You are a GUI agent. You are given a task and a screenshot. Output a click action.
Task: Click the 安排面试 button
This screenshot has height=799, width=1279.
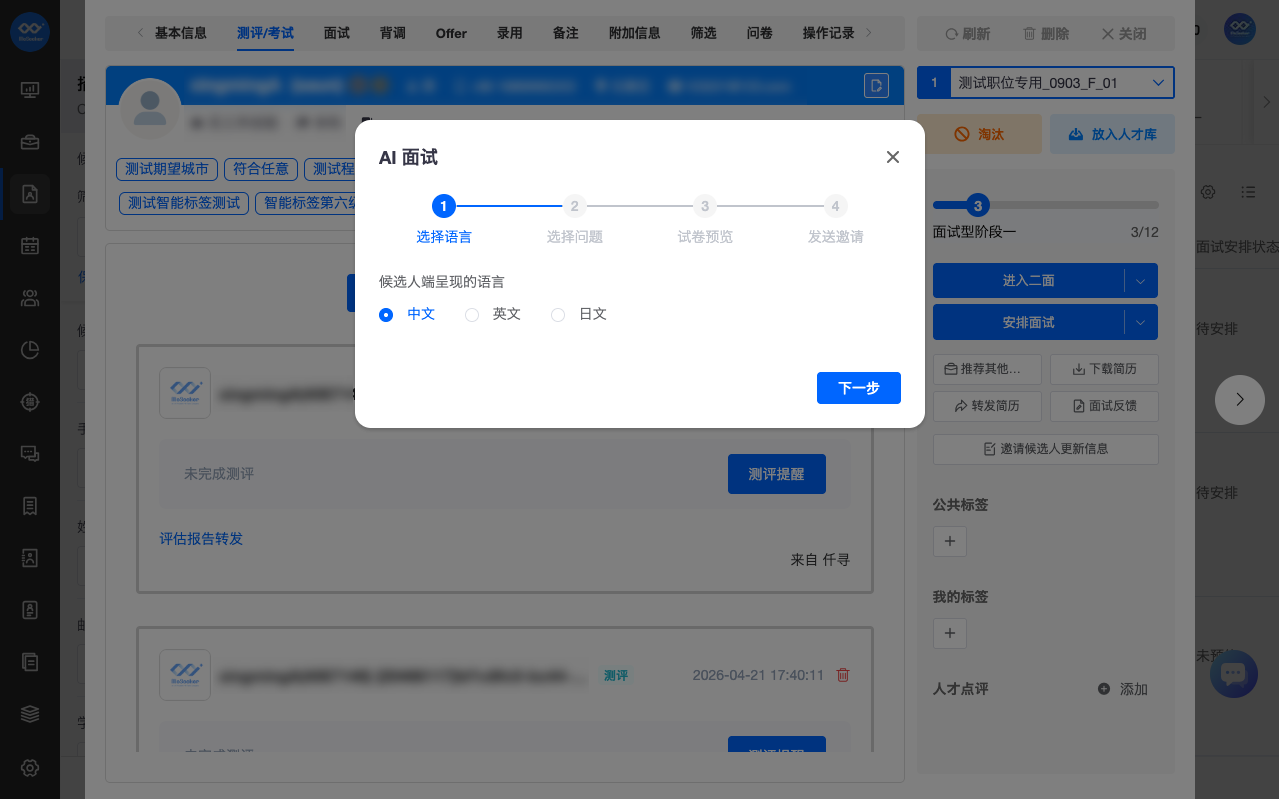1028,323
